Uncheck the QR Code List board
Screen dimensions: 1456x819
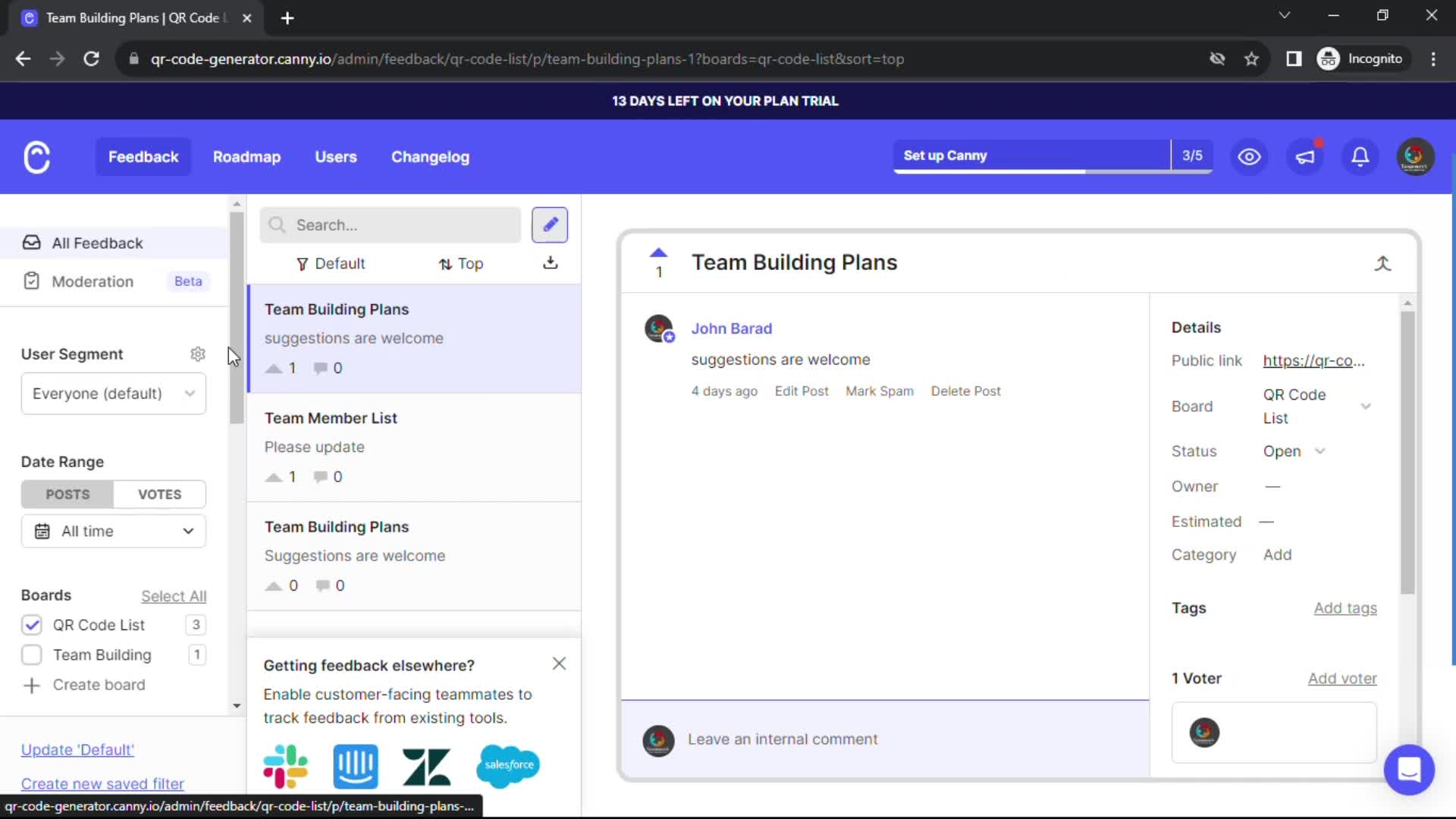(32, 625)
